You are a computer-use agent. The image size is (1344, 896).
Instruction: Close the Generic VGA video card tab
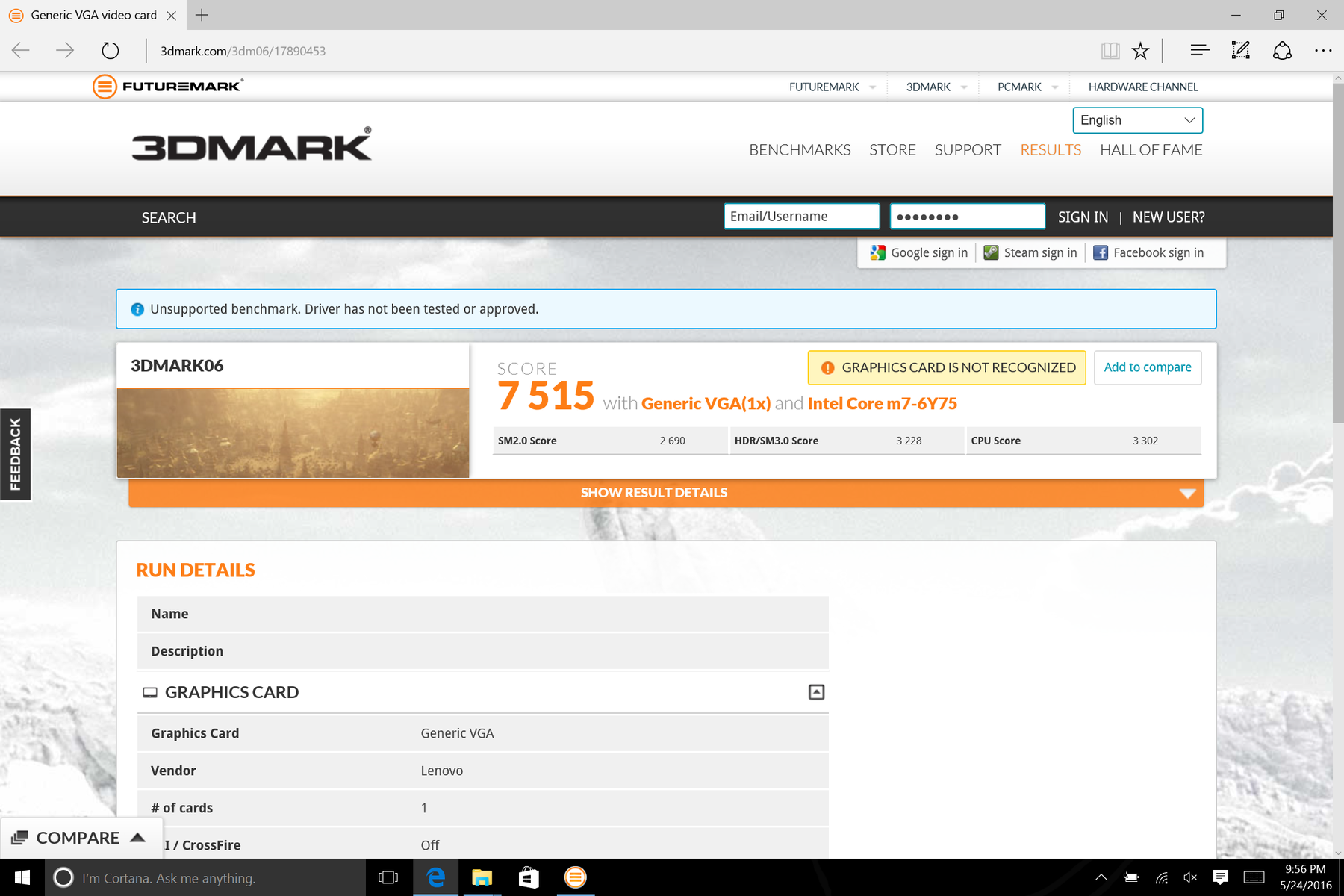pyautogui.click(x=171, y=15)
